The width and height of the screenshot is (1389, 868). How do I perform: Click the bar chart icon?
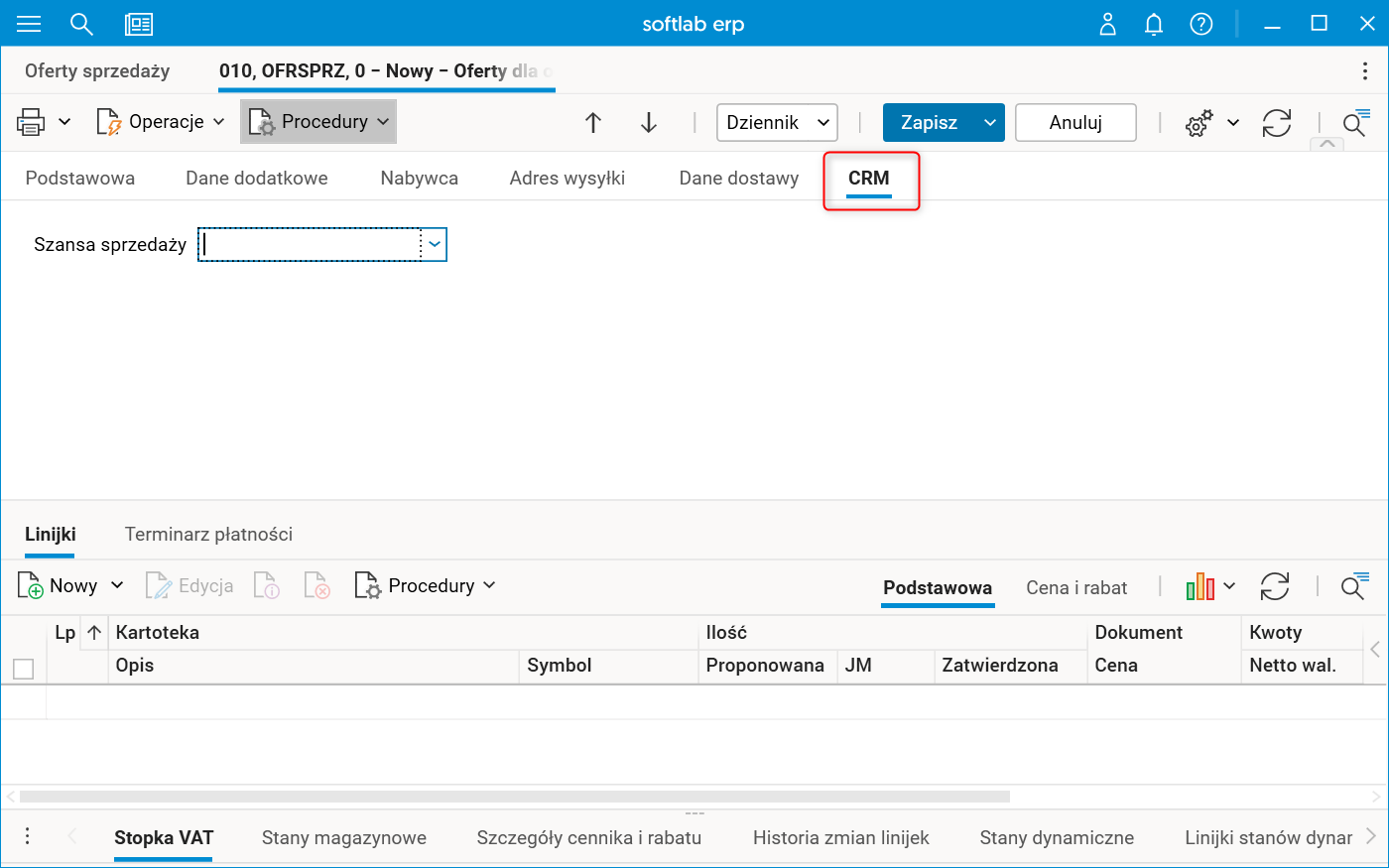click(x=1200, y=586)
